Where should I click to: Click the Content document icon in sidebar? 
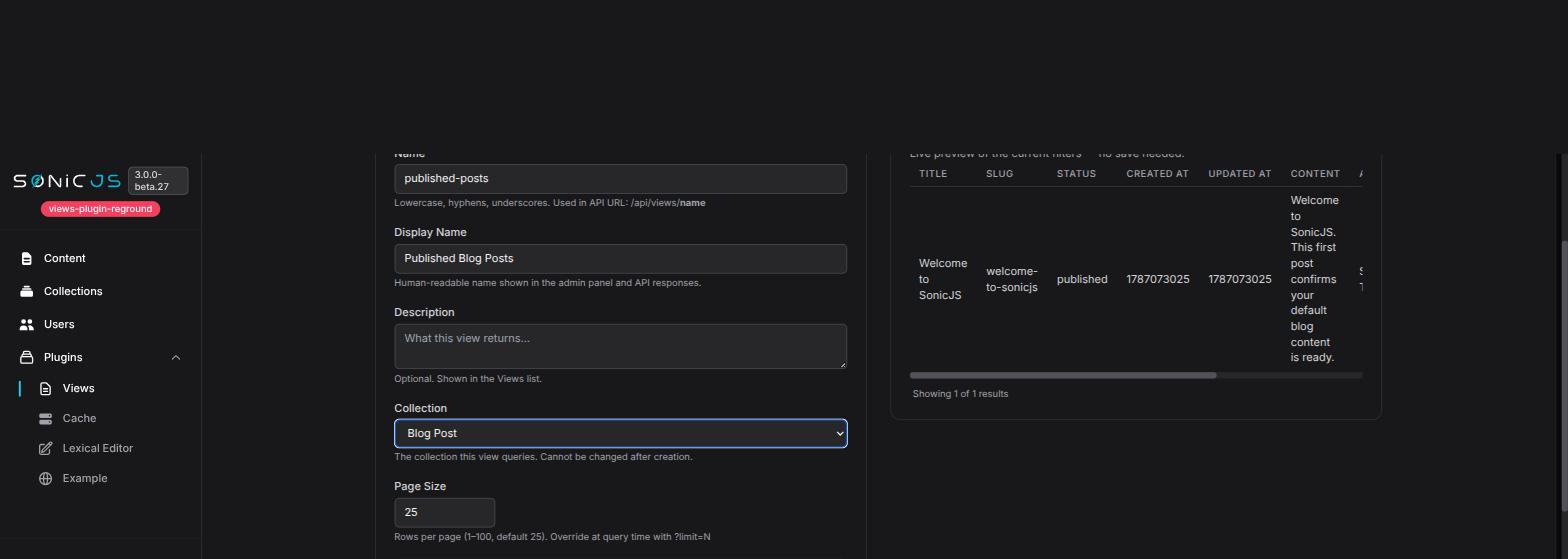click(27, 258)
